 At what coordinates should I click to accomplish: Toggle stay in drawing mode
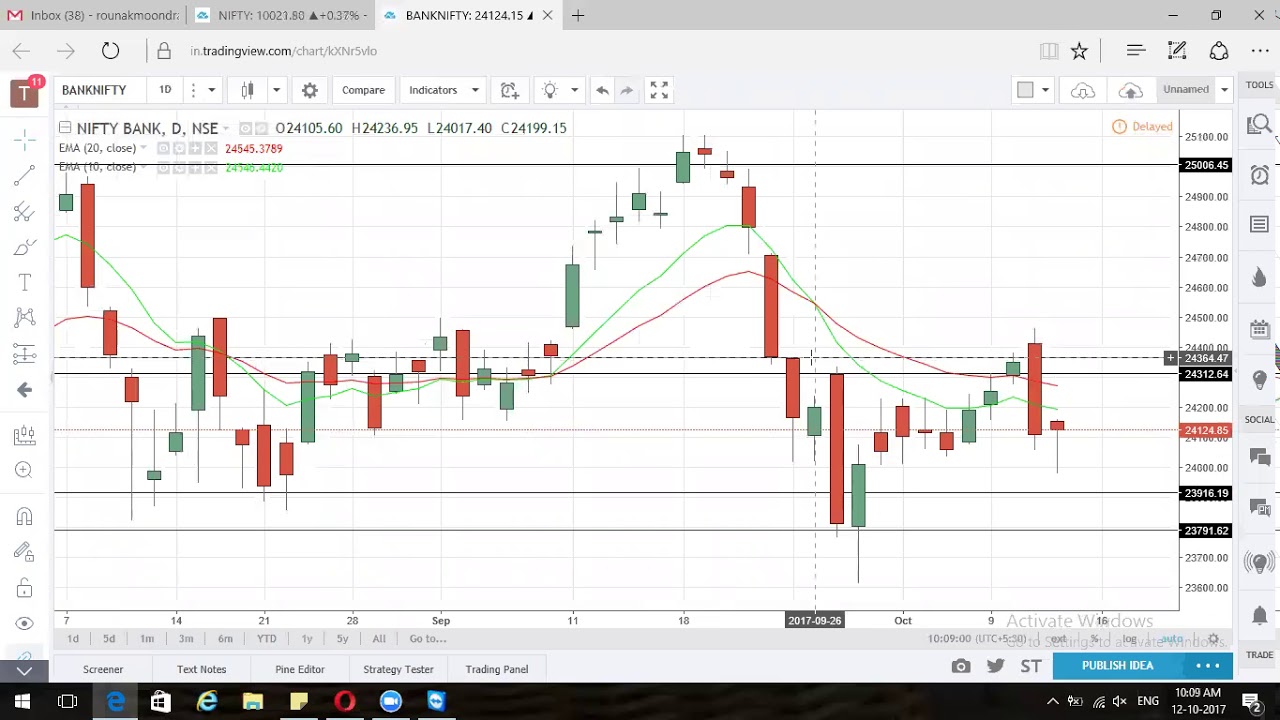point(24,552)
